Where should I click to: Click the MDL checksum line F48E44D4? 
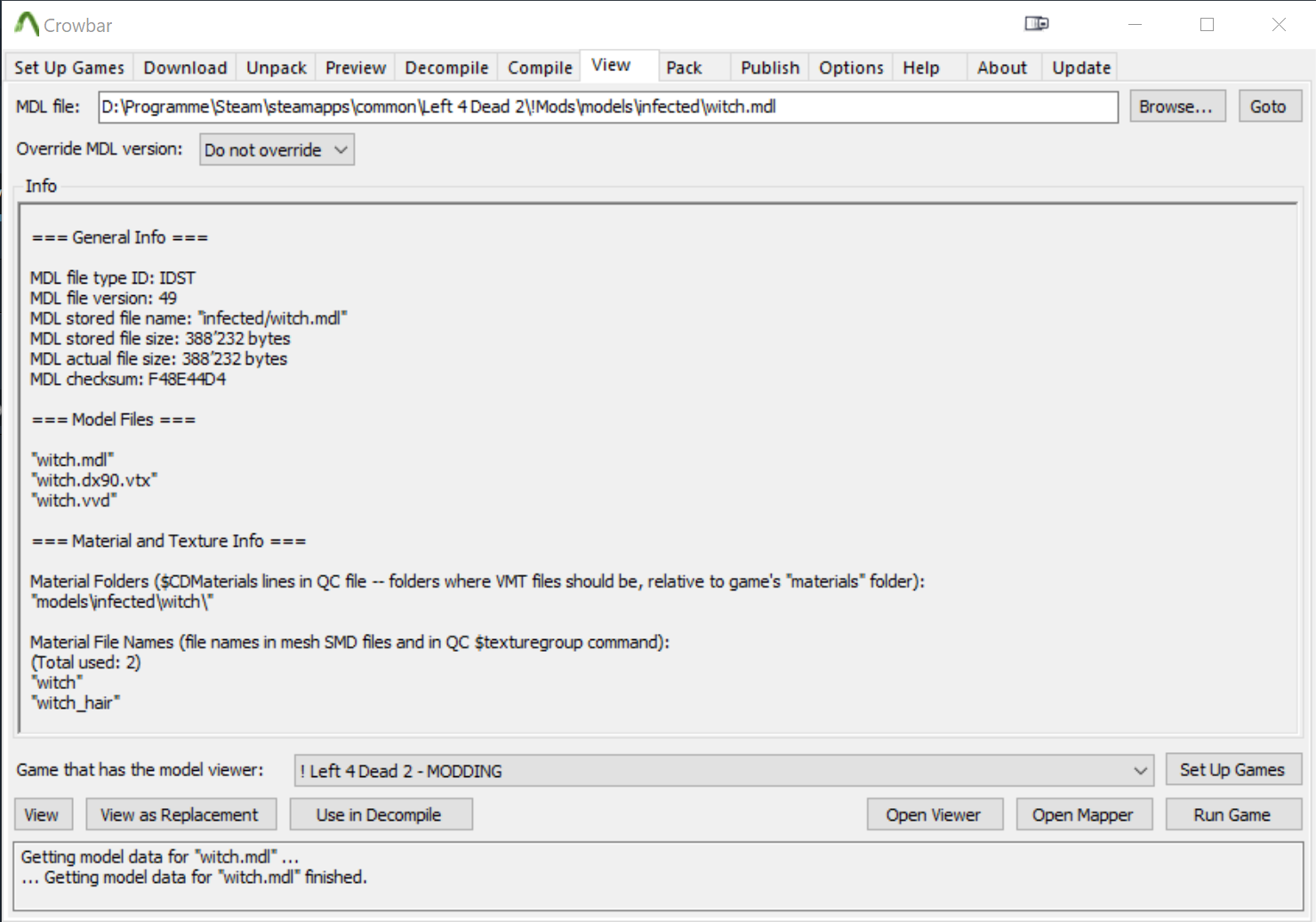pos(128,379)
